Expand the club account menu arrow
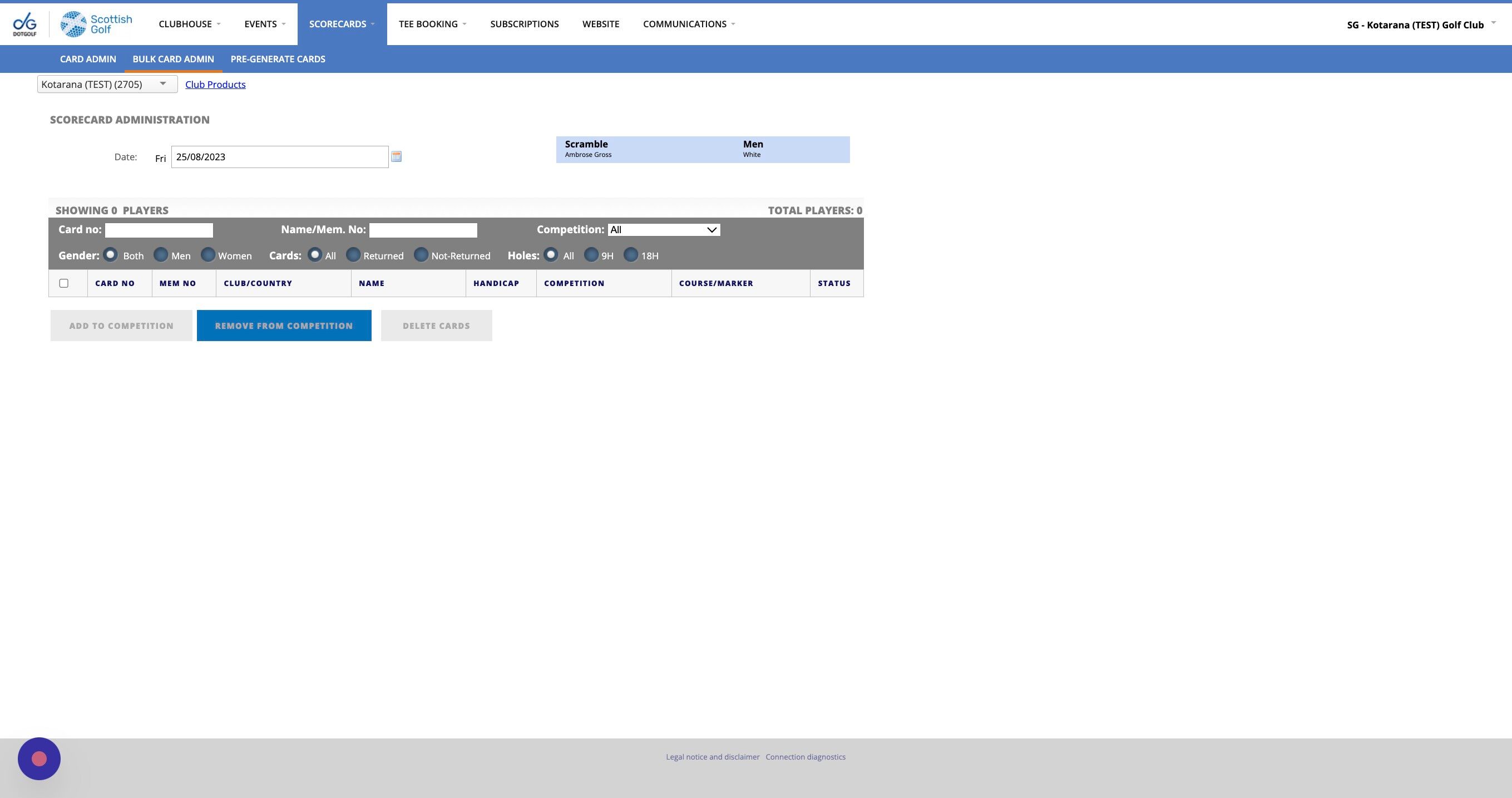 [1493, 23]
